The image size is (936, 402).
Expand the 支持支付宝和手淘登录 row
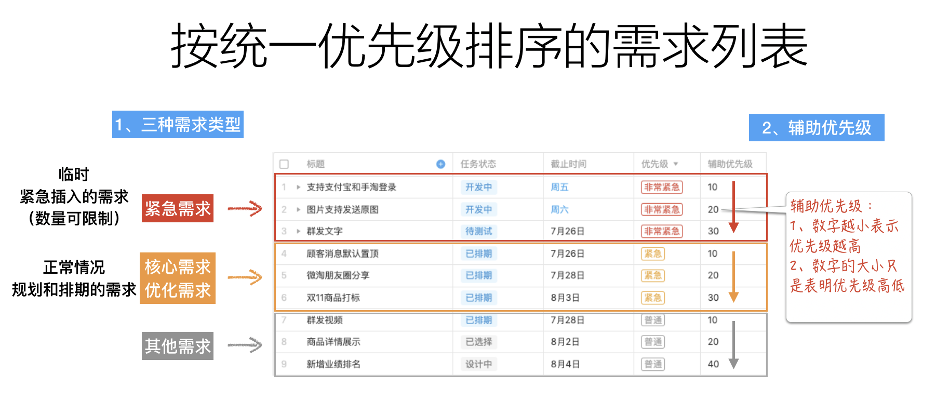click(298, 187)
